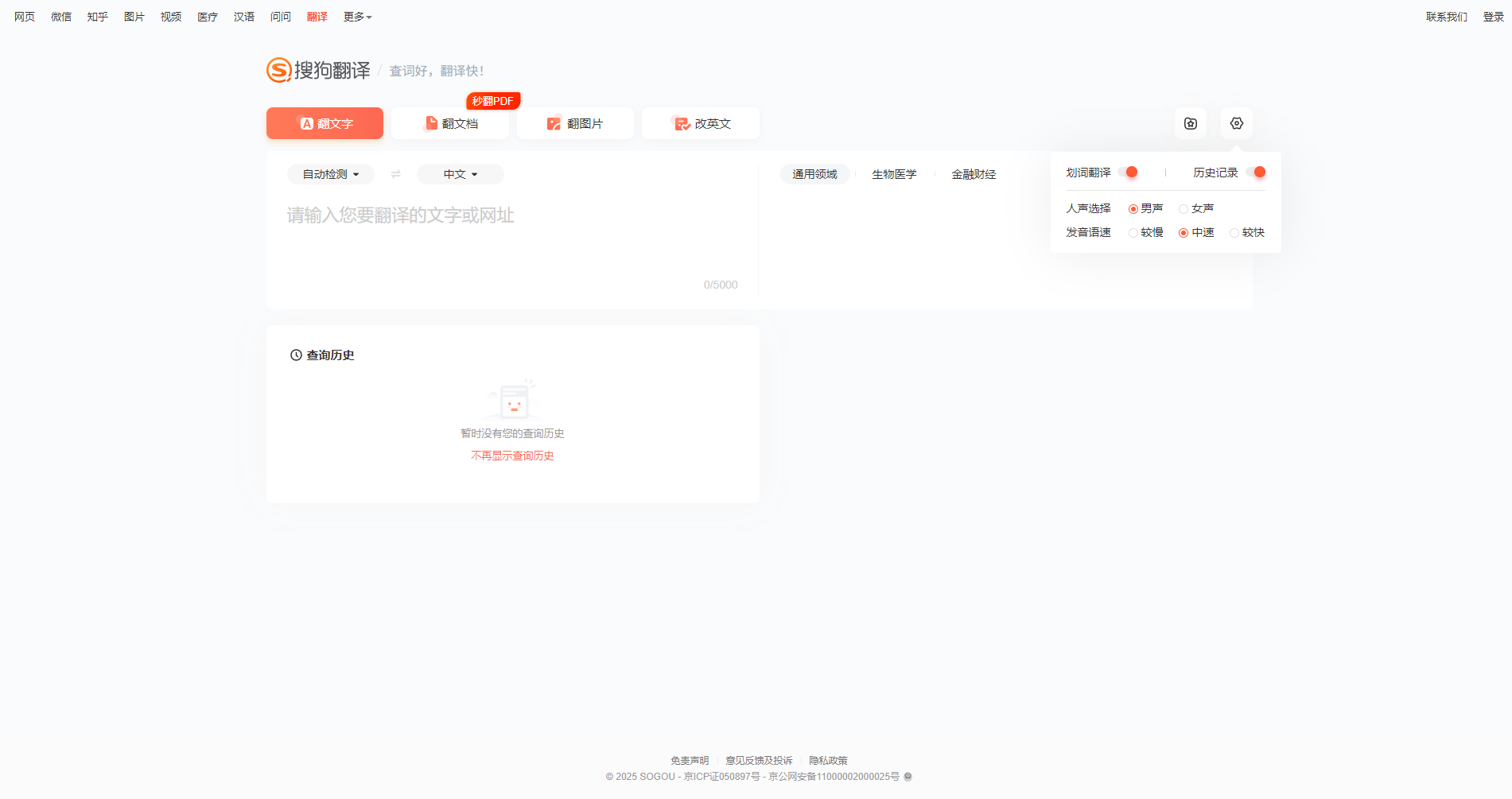Go to the 汉语 navigation item

[x=244, y=16]
